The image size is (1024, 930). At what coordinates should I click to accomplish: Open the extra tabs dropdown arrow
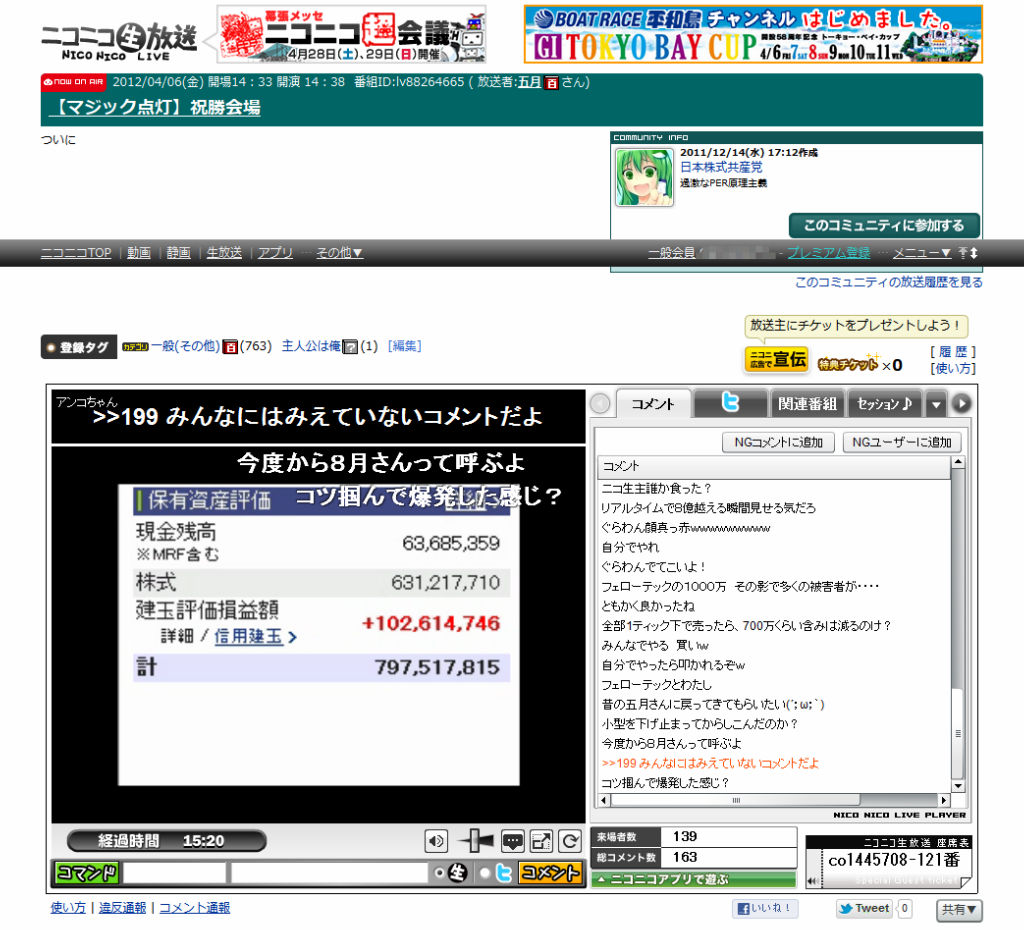(x=936, y=404)
